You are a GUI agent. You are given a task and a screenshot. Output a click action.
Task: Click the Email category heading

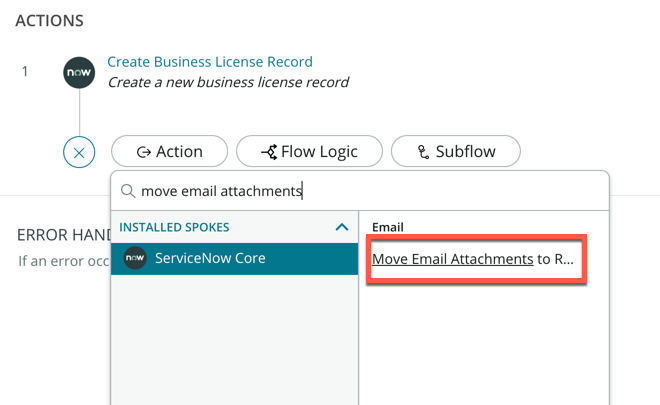click(x=387, y=227)
